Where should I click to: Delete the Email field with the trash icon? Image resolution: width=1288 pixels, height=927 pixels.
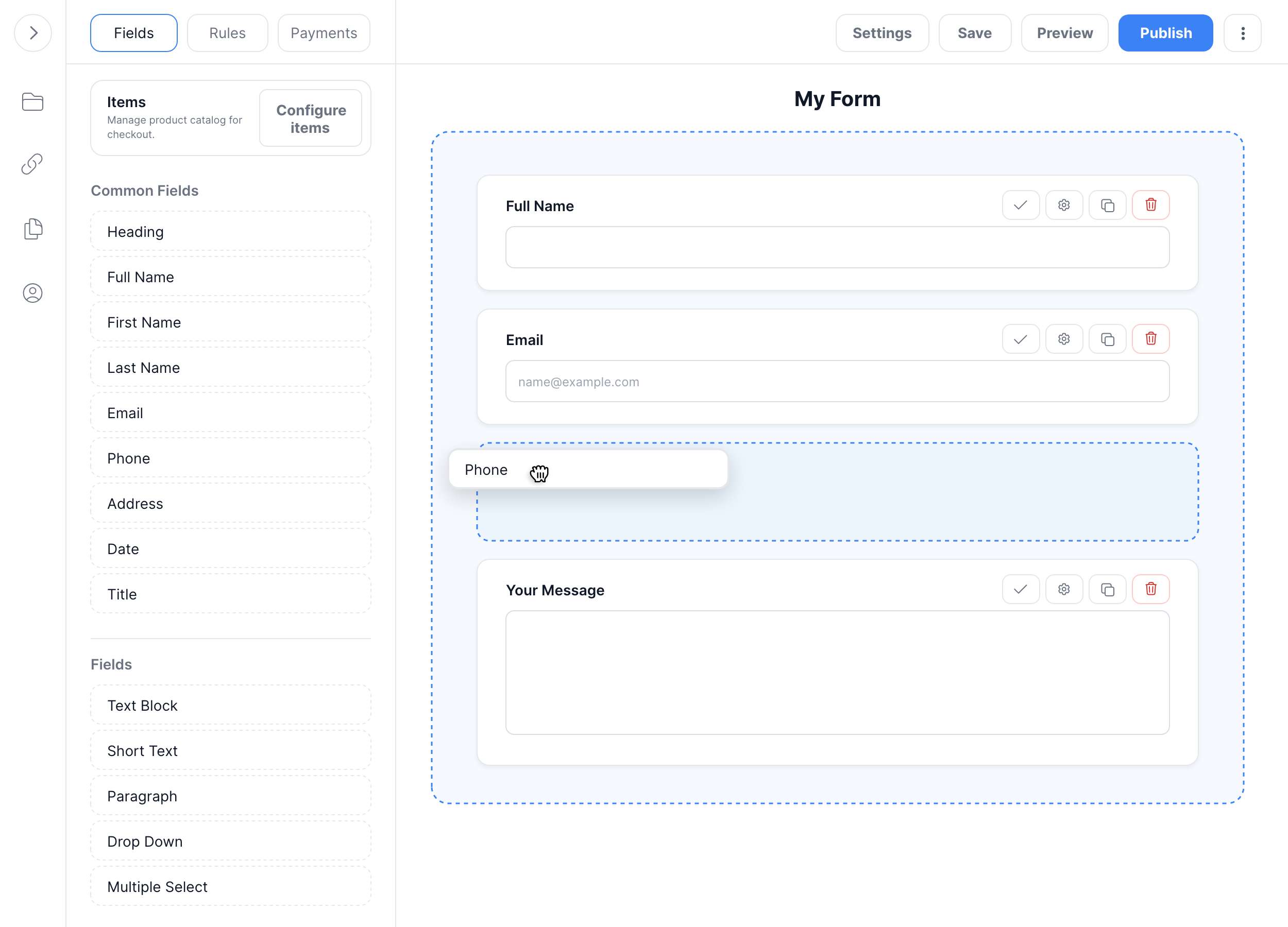1150,339
